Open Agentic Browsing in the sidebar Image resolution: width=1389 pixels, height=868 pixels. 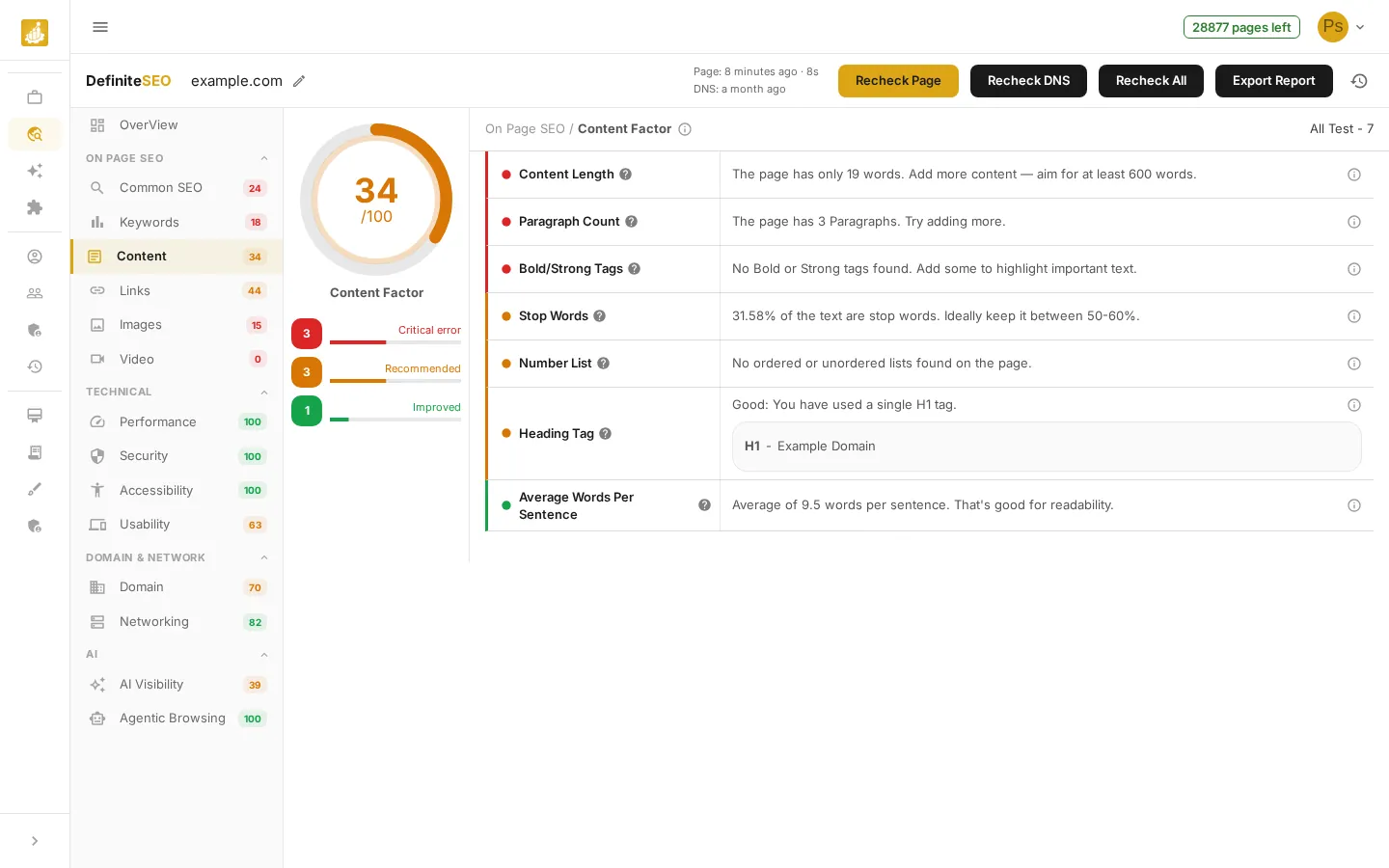click(x=177, y=719)
